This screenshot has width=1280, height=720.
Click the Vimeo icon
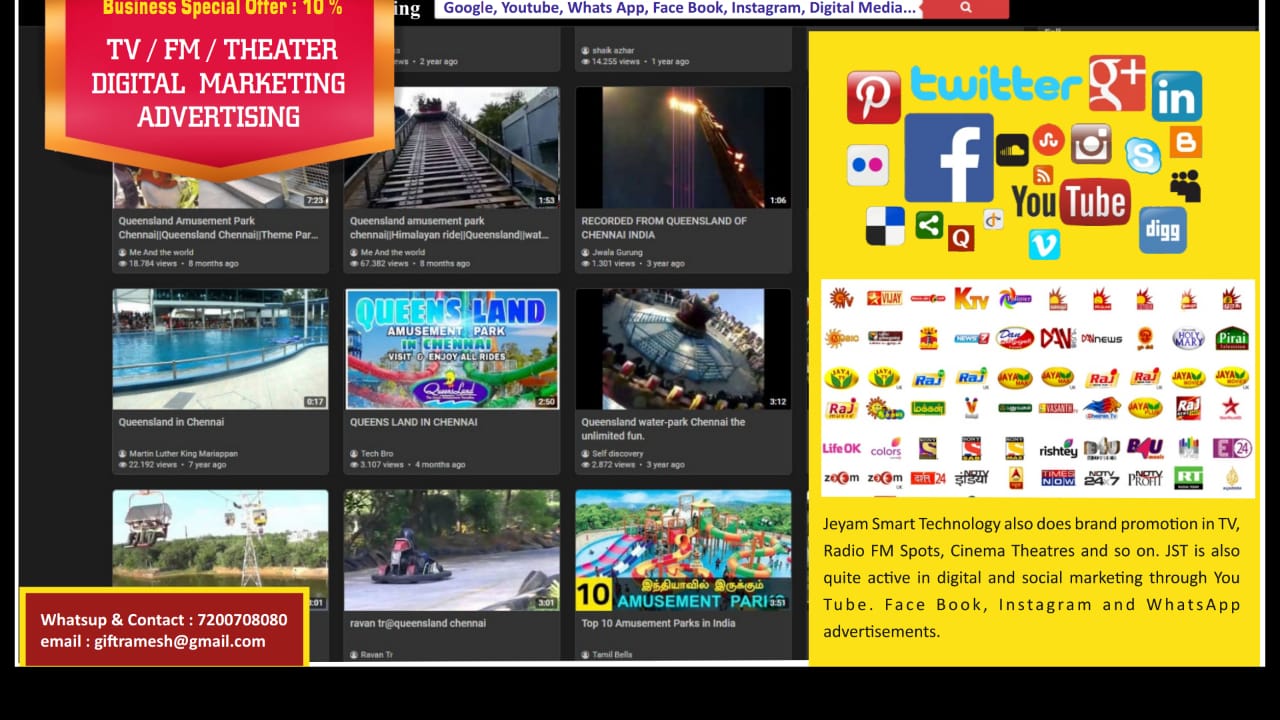tap(1043, 243)
